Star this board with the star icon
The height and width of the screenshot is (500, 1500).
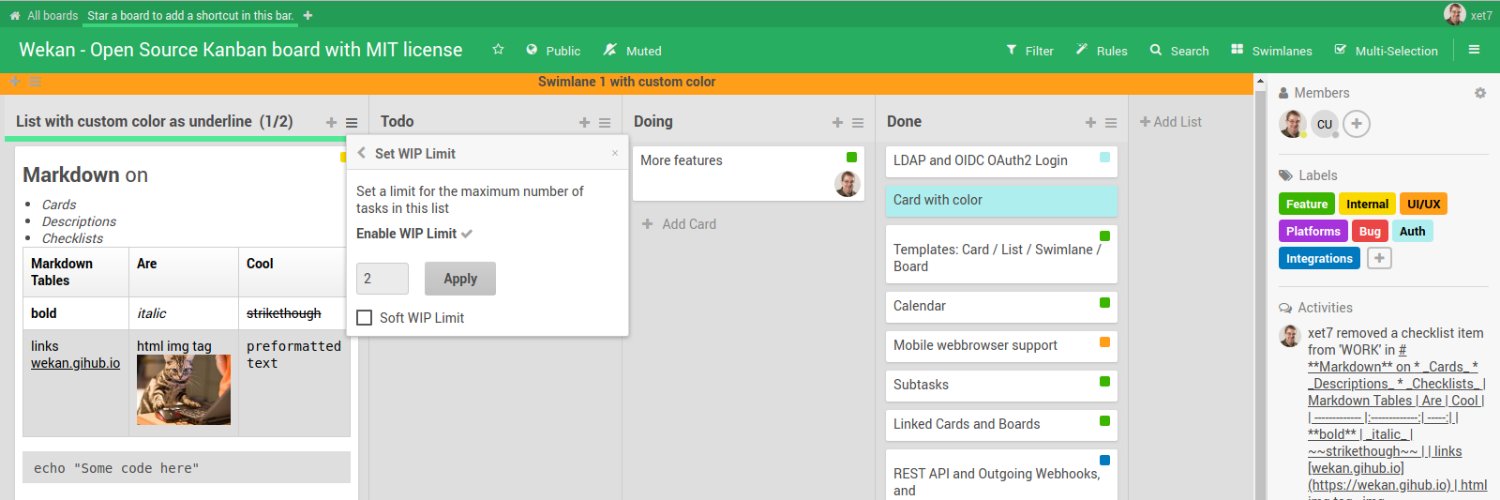point(498,50)
